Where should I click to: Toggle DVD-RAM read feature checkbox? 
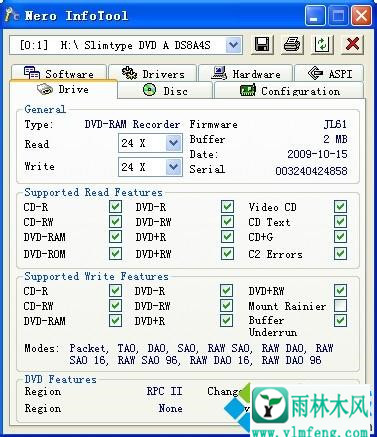click(115, 237)
